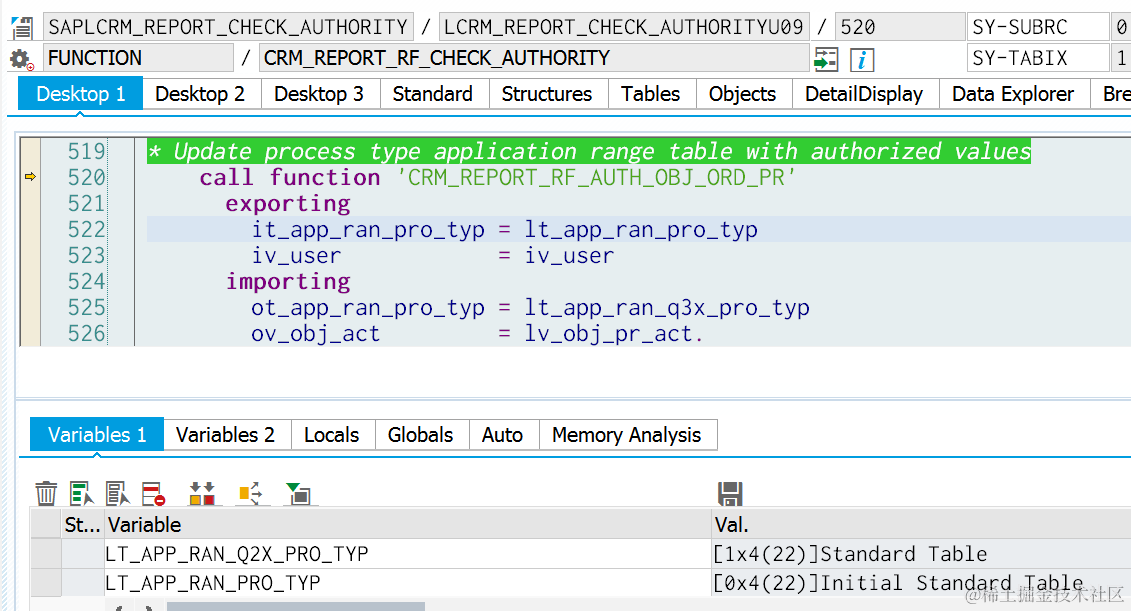This screenshot has height=611, width=1131.
Task: Click the SAPLCRM_REPORT_CHECK_AUTHORITY program field
Action: 229,27
